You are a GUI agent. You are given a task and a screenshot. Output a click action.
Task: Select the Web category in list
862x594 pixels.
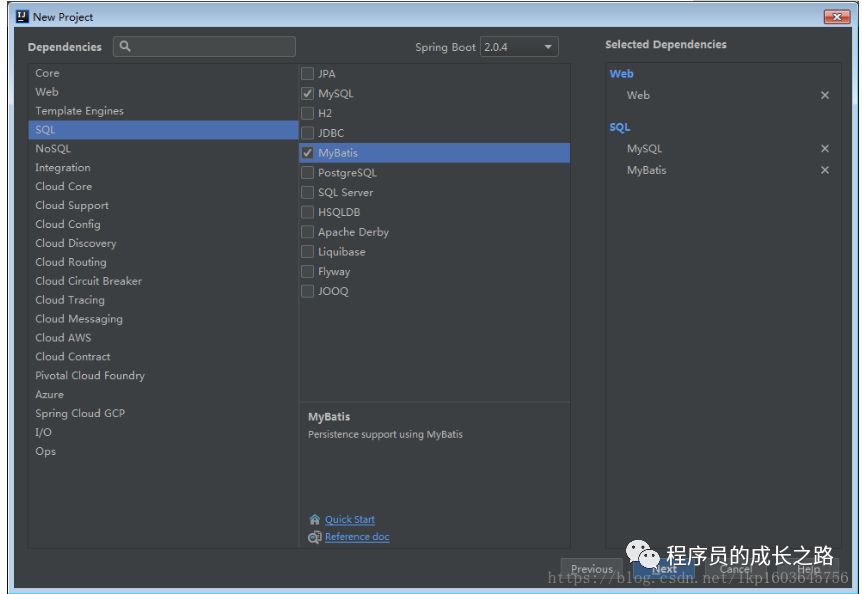[163, 92]
